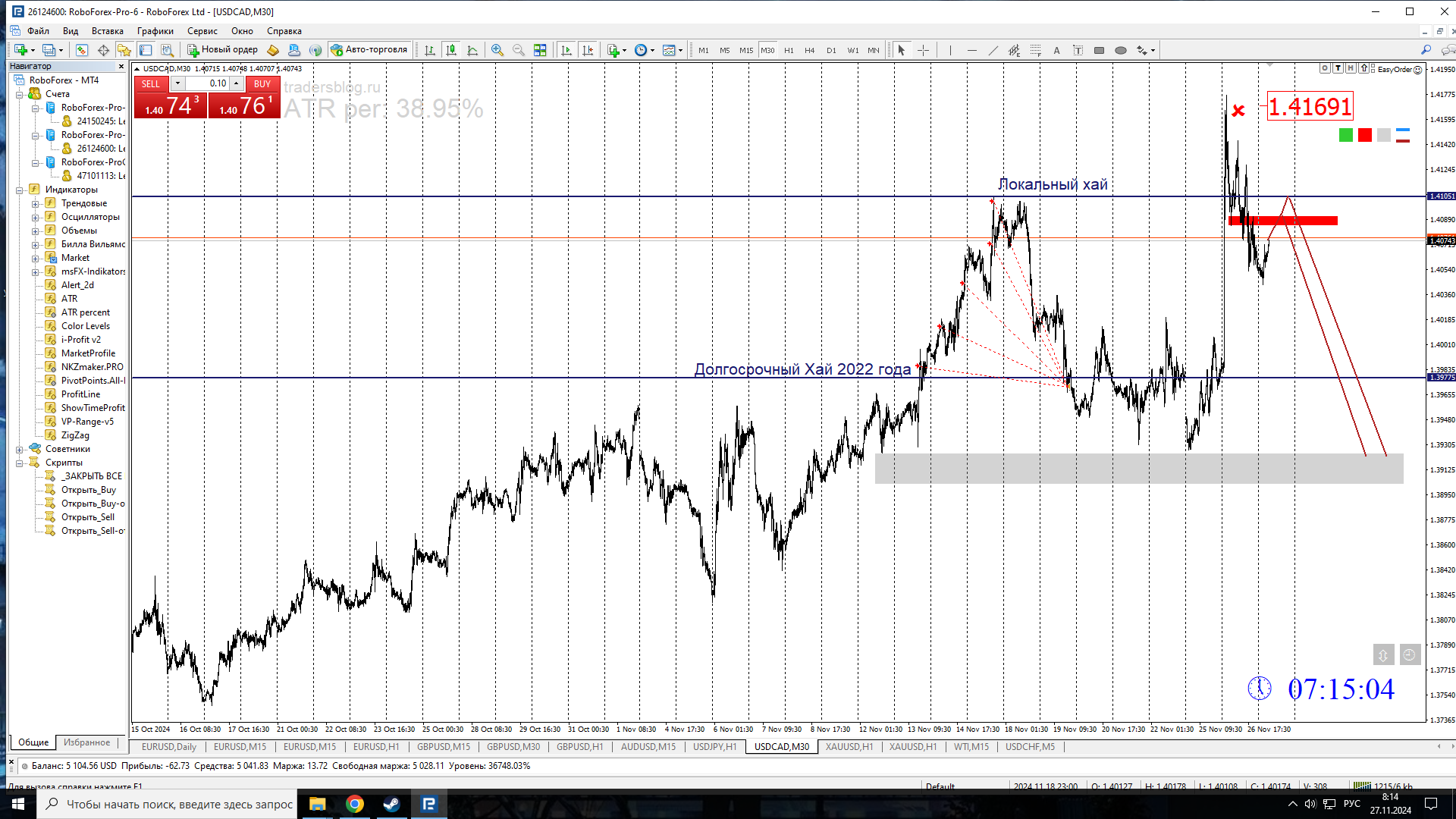Select the trendline drawing tool
The image size is (1456, 819).
click(993, 50)
